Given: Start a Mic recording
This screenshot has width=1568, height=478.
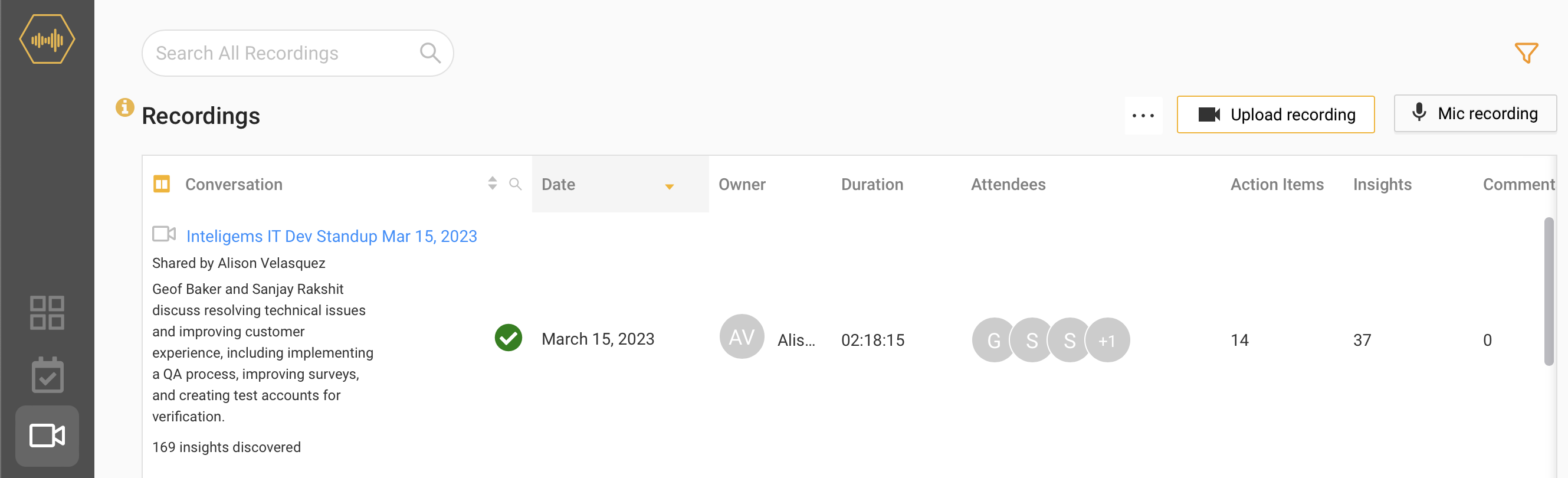Looking at the screenshot, I should [x=1474, y=113].
